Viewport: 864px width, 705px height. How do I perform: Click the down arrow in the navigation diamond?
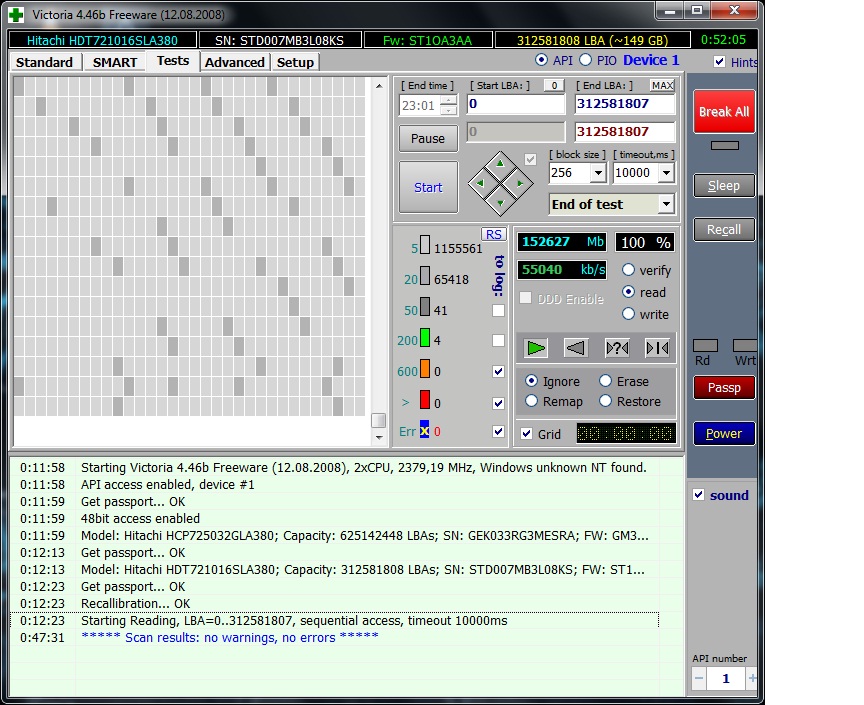tap(500, 202)
